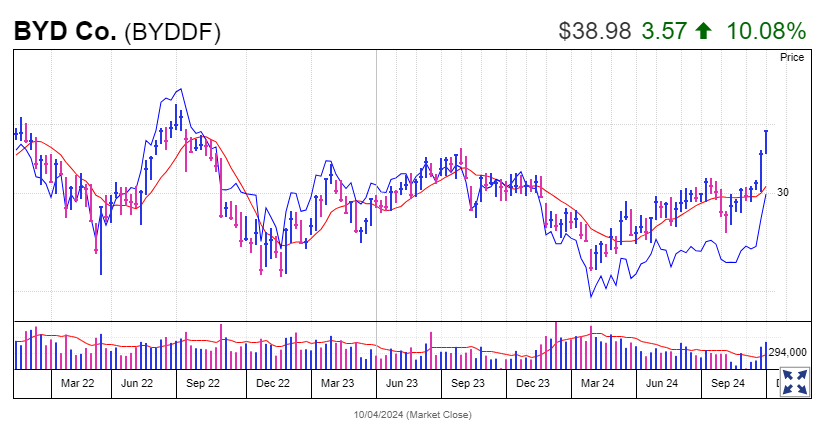Click the $38.98 share price
The height and width of the screenshot is (427, 820).
pos(595,31)
